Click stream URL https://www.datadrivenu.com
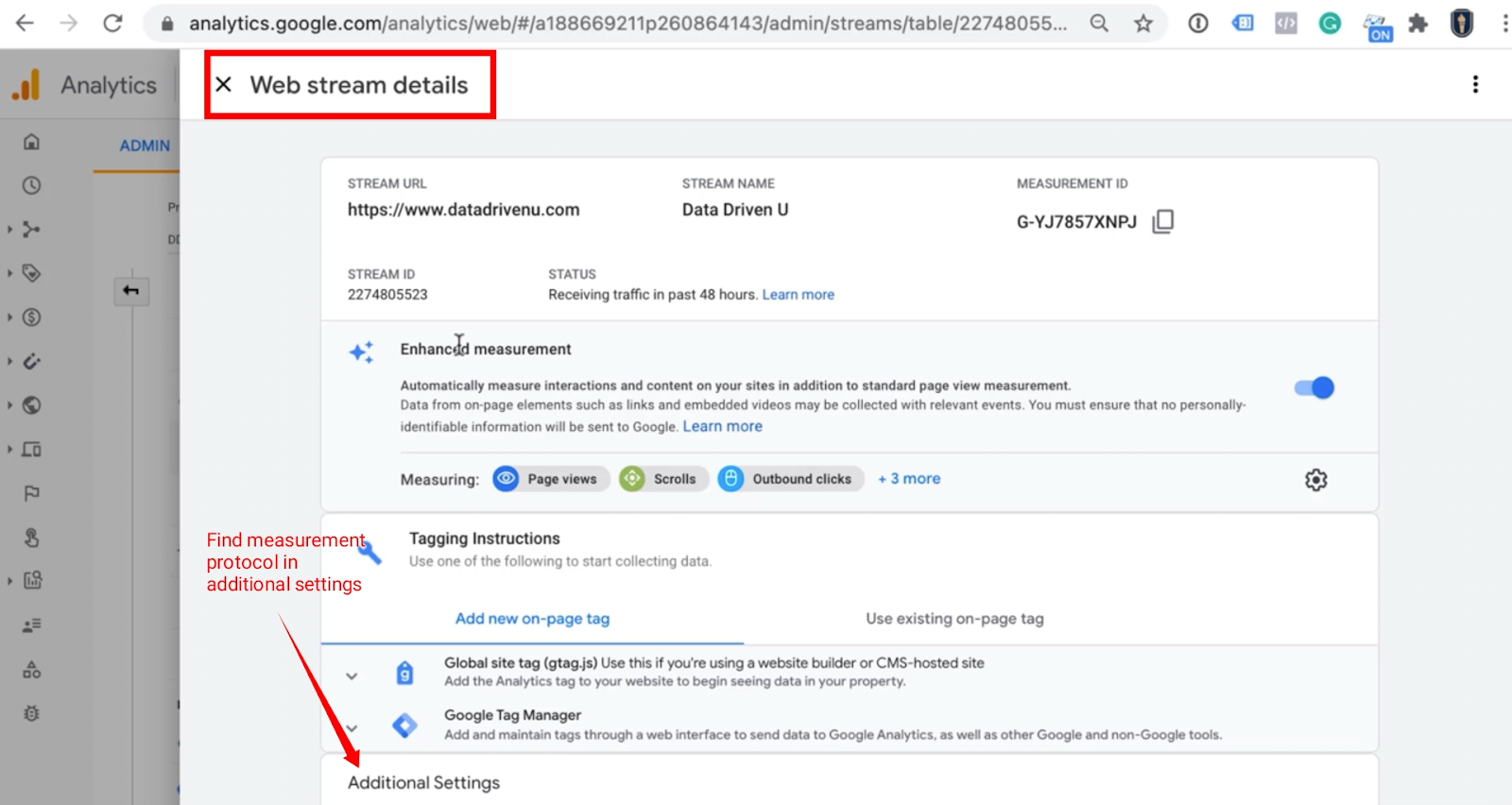This screenshot has width=1512, height=805. (463, 210)
